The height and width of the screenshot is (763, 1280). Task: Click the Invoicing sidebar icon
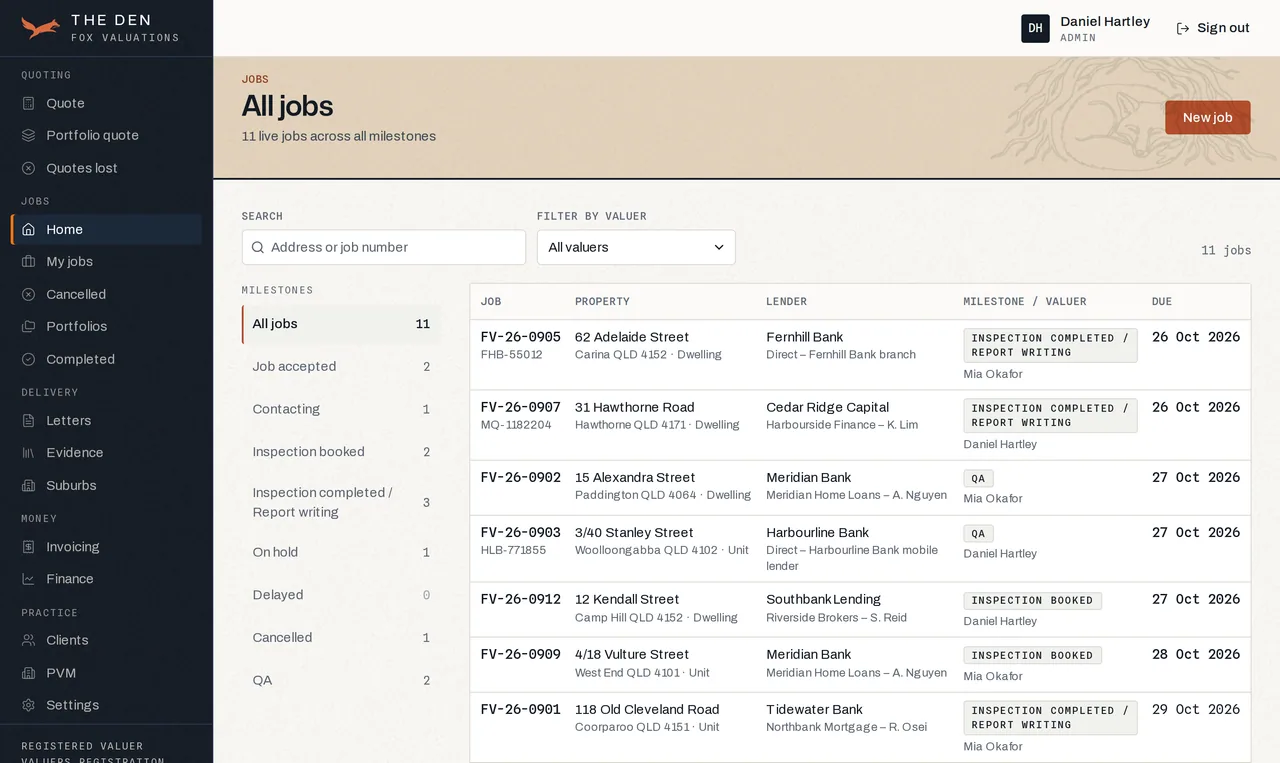[29, 547]
